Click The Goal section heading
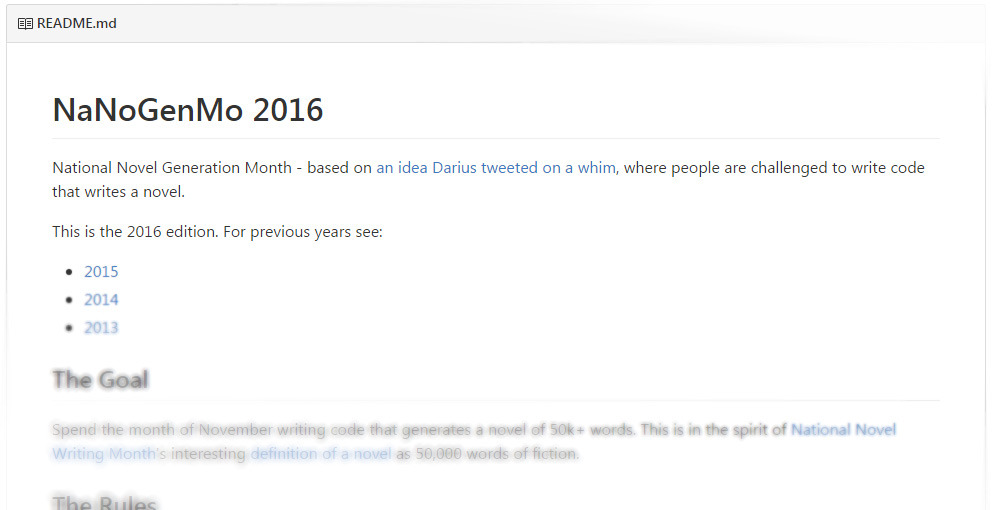The image size is (994, 510). coord(100,379)
